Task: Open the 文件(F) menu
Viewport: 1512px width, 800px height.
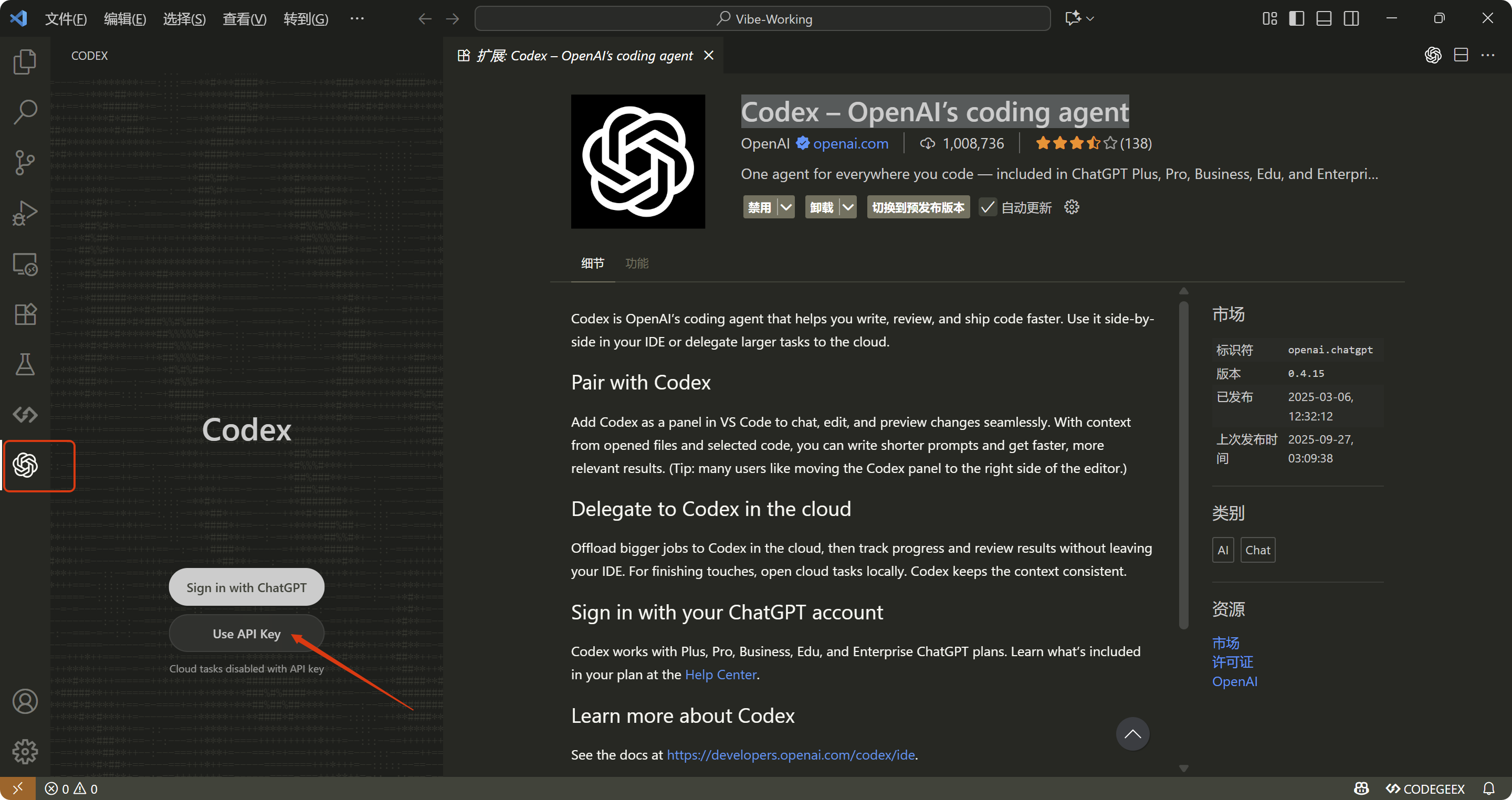Action: pyautogui.click(x=66, y=19)
